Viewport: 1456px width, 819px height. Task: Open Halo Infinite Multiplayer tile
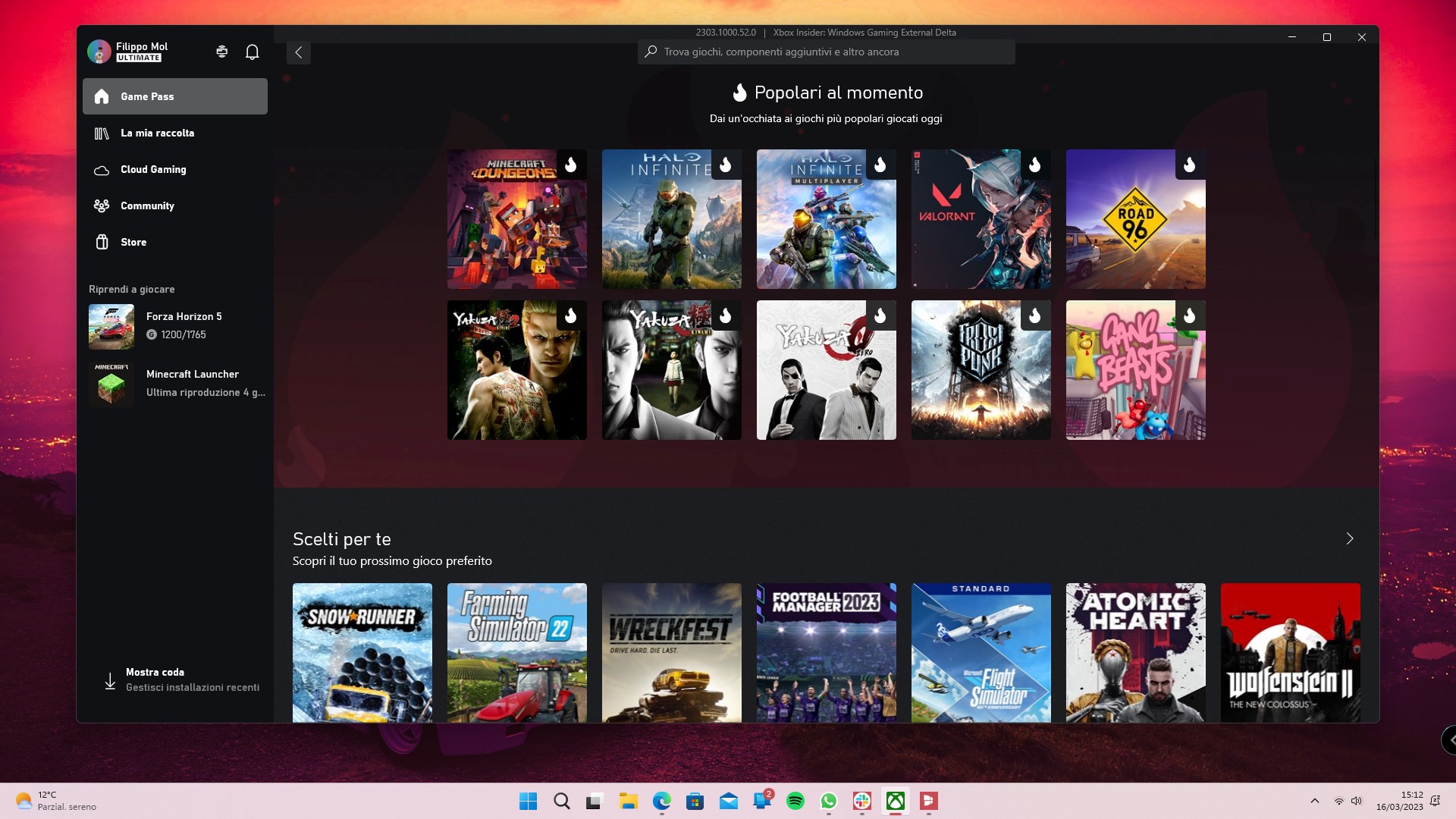coord(826,218)
